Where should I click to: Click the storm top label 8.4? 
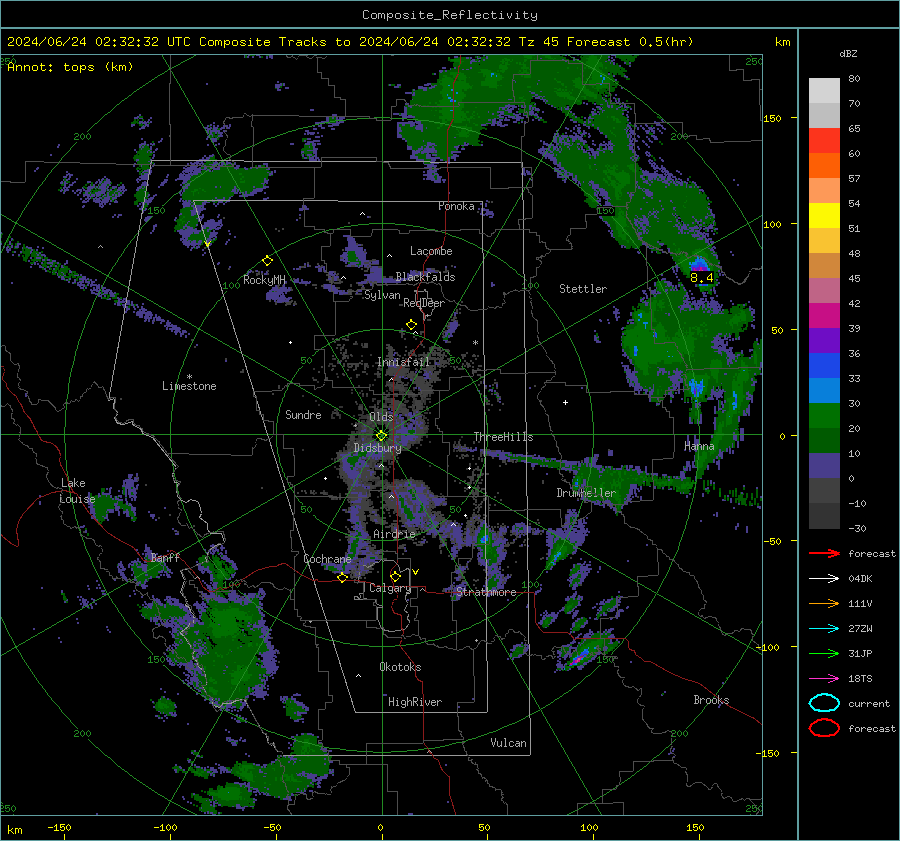pyautogui.click(x=701, y=278)
